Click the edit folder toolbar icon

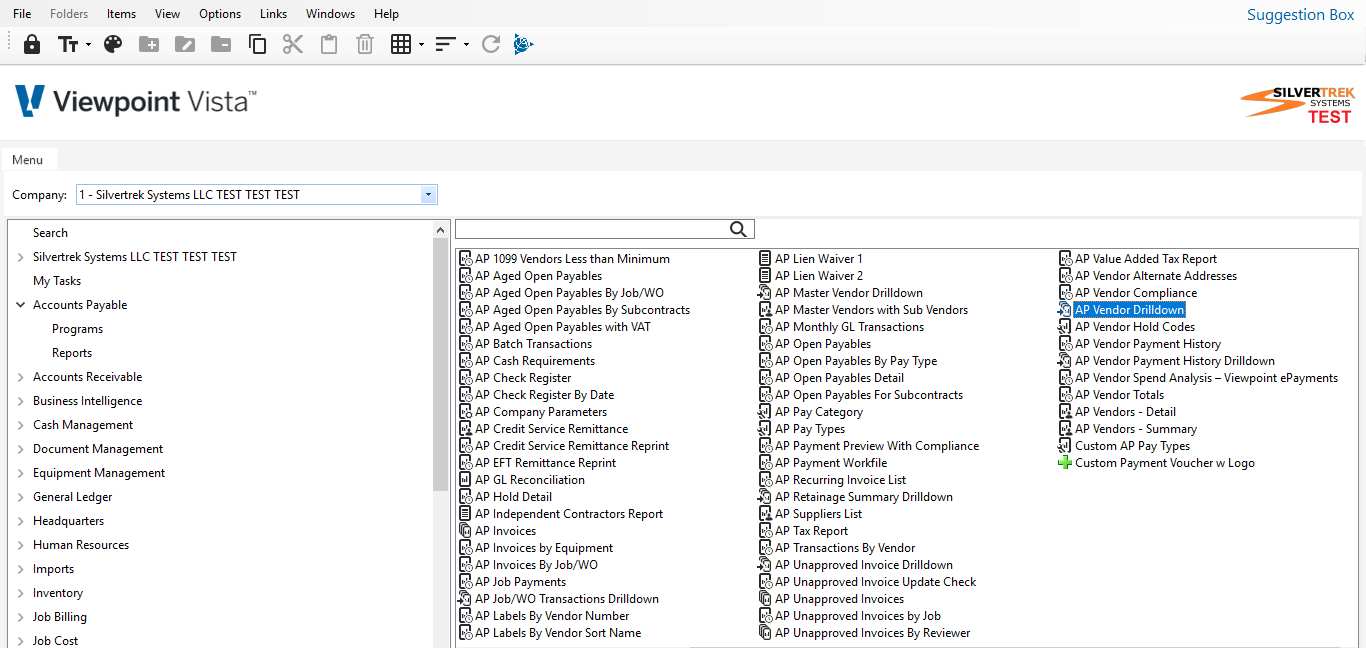point(185,44)
